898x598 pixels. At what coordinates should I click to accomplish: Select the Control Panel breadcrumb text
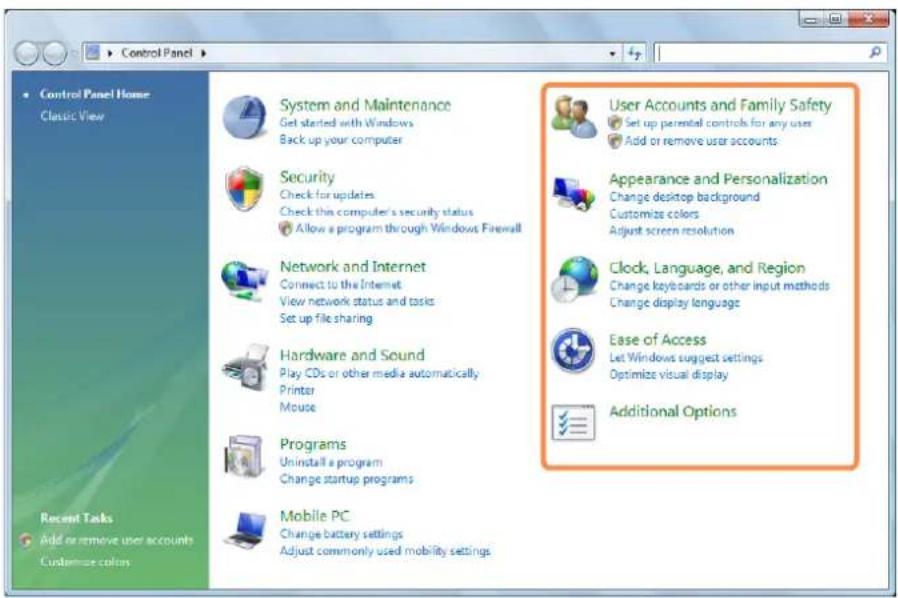(156, 53)
